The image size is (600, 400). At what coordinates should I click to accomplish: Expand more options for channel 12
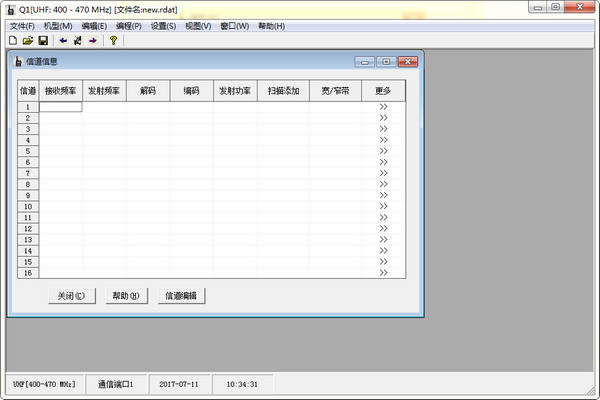coord(383,229)
